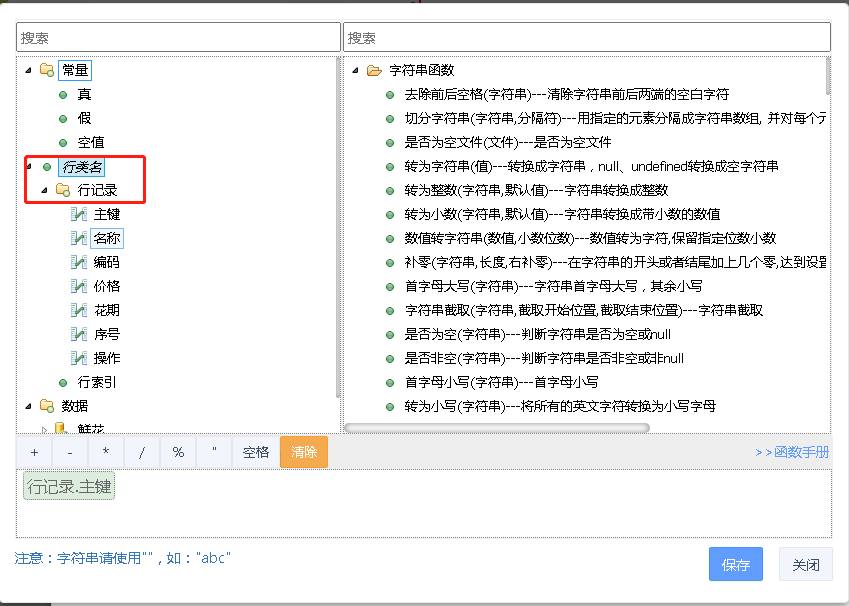Expand the 鲜花 data node
The image size is (849, 606).
44,429
